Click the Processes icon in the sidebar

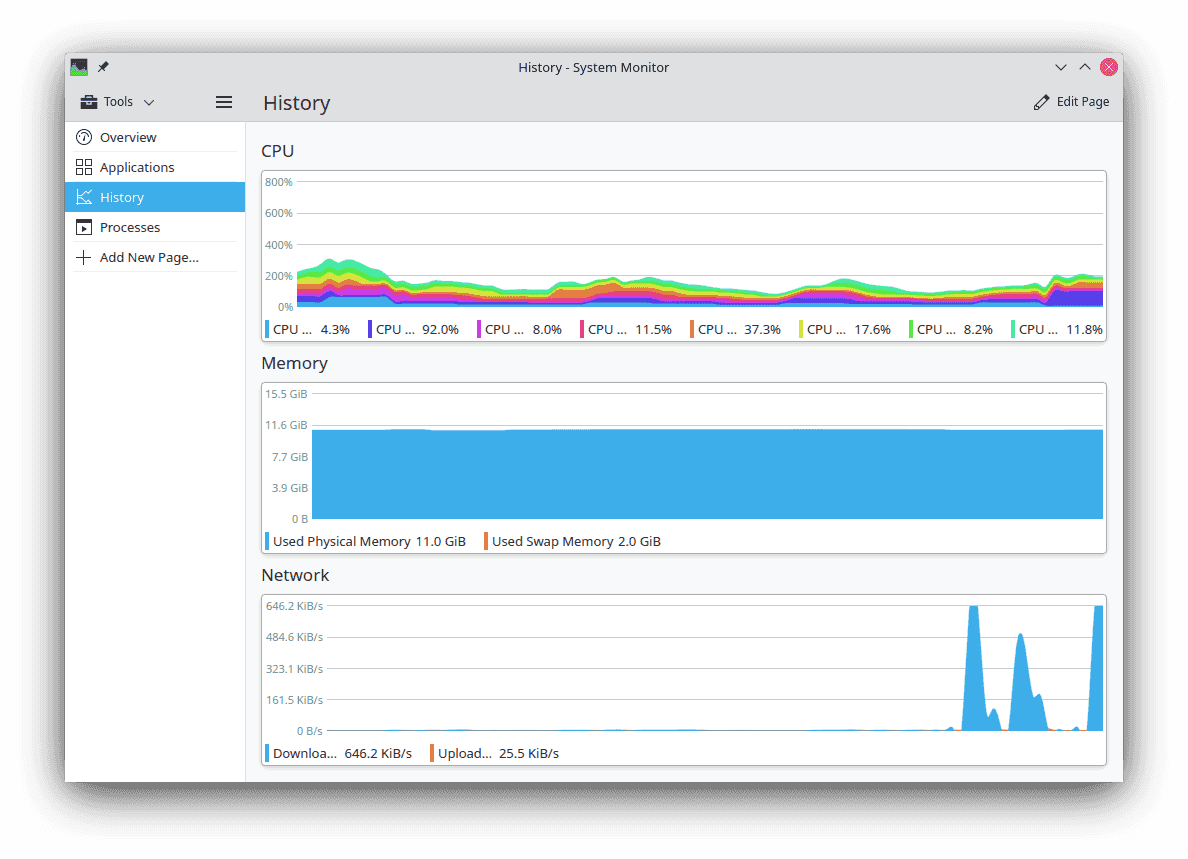[85, 227]
